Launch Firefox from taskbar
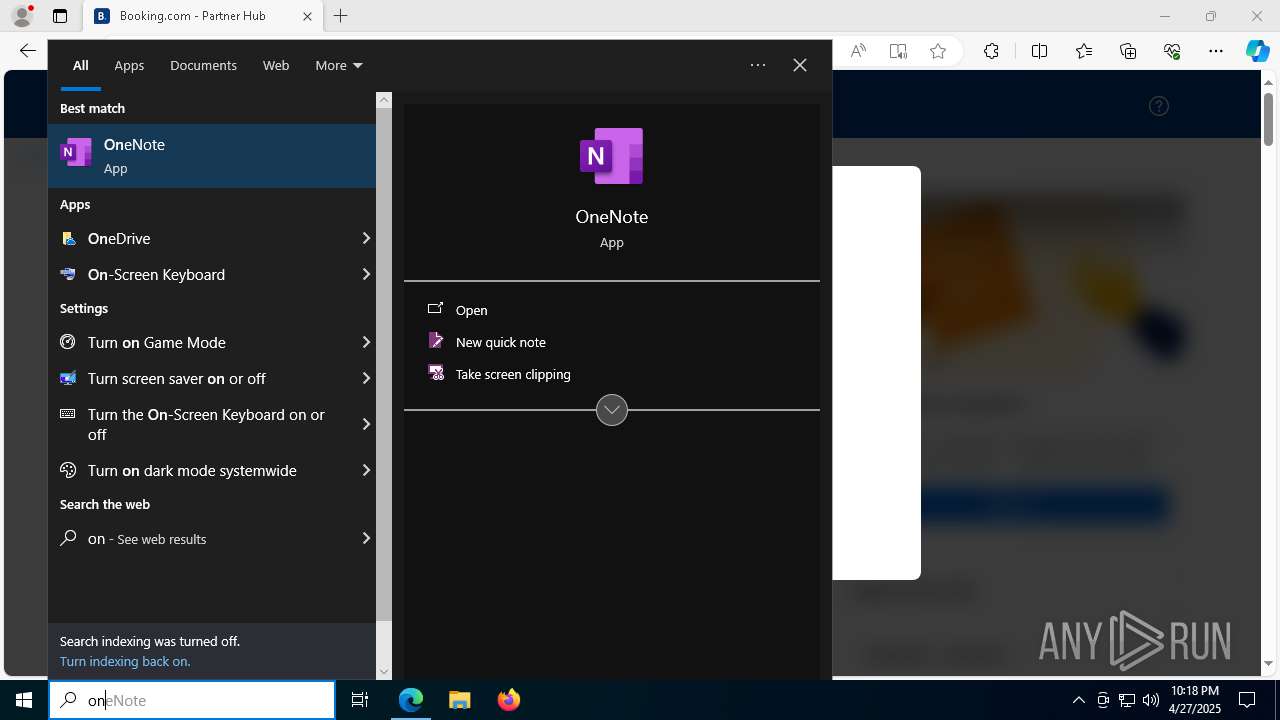This screenshot has width=1280, height=720. (509, 700)
